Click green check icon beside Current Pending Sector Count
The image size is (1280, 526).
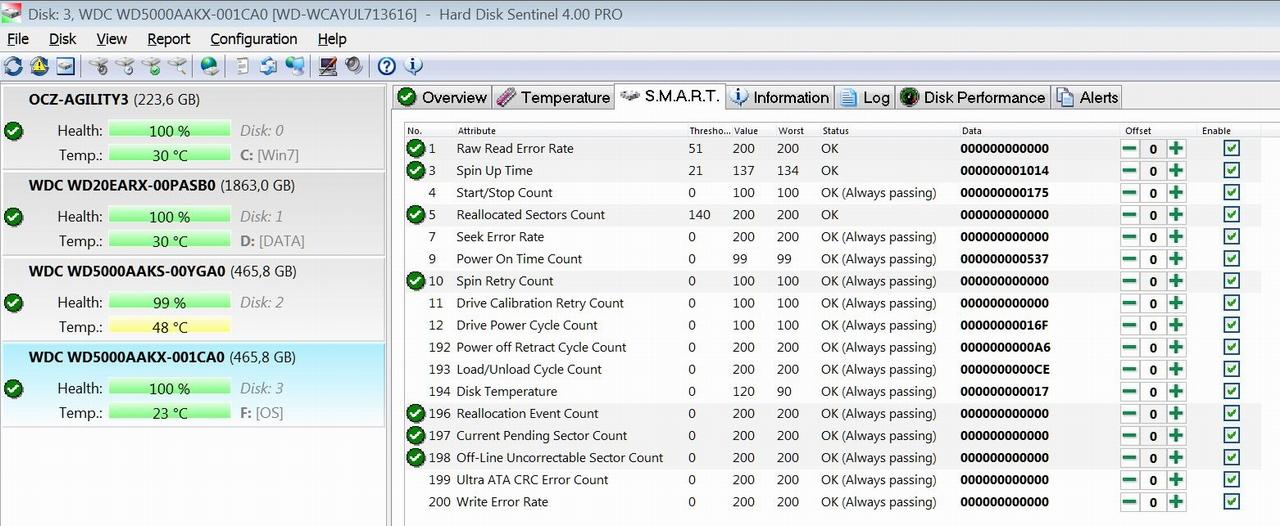[415, 435]
